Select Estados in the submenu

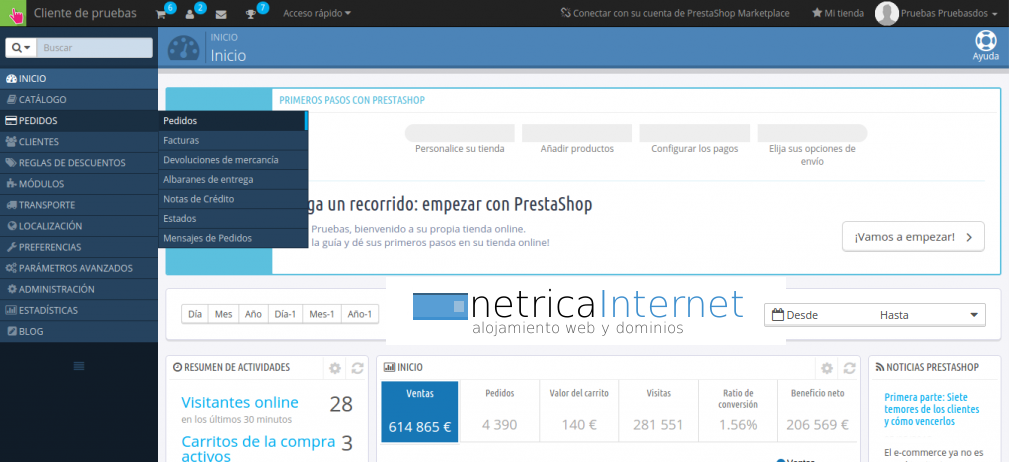coord(233,219)
